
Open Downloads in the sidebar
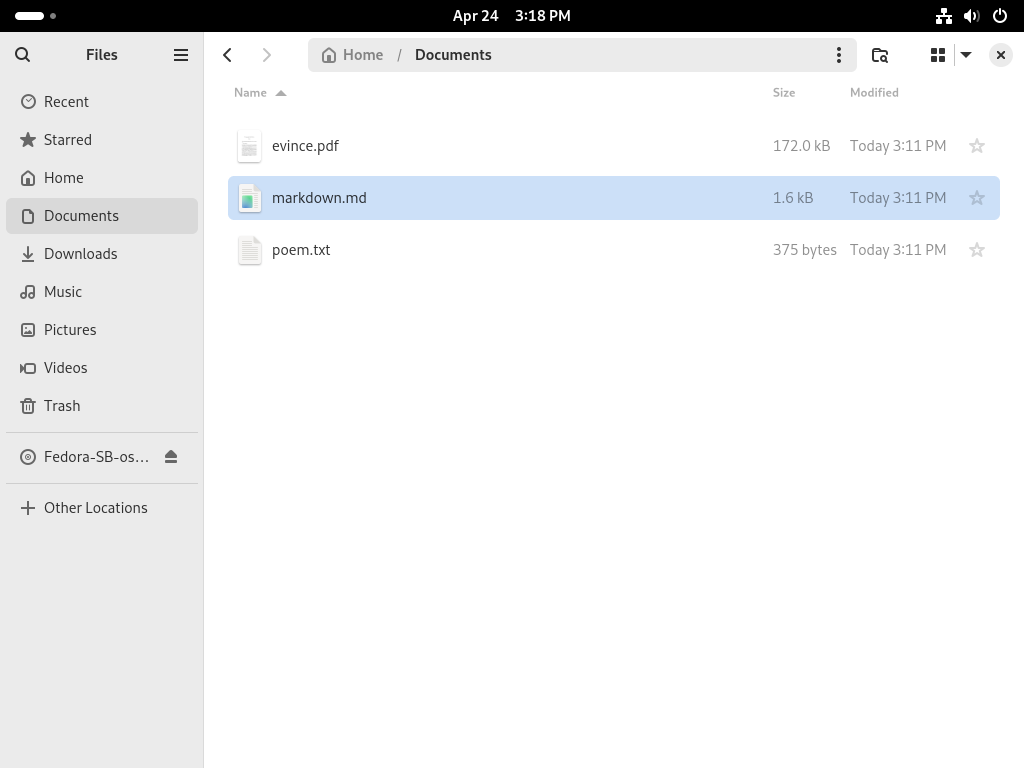[x=102, y=254]
